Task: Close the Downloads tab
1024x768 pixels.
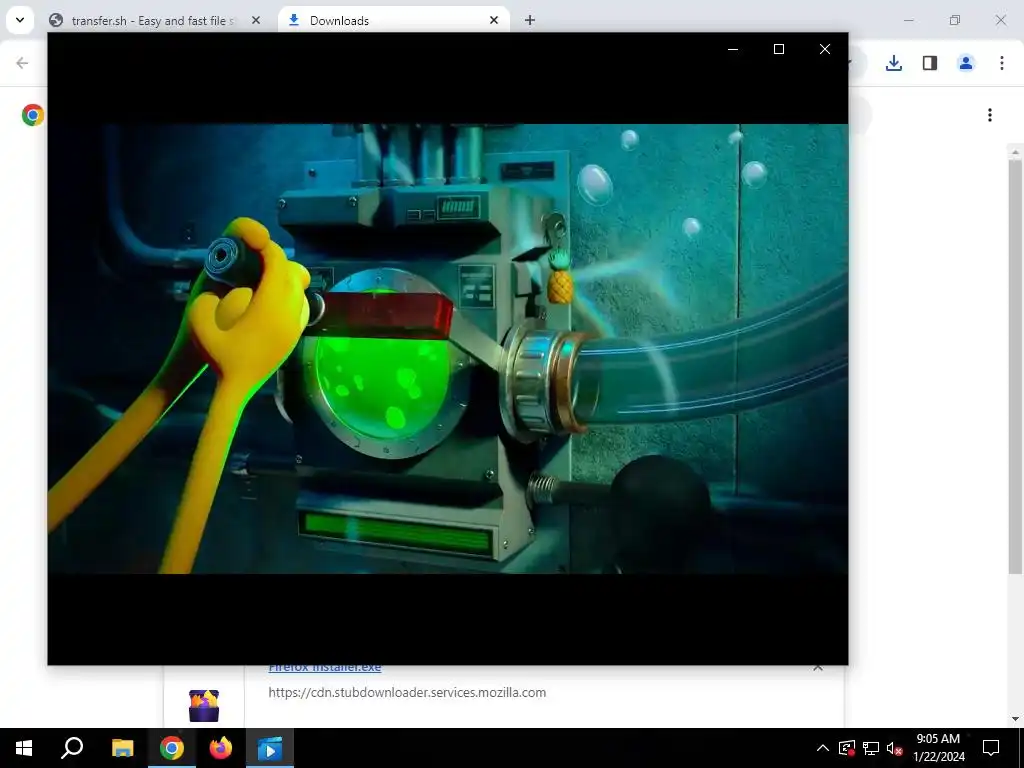Action: pos(494,20)
